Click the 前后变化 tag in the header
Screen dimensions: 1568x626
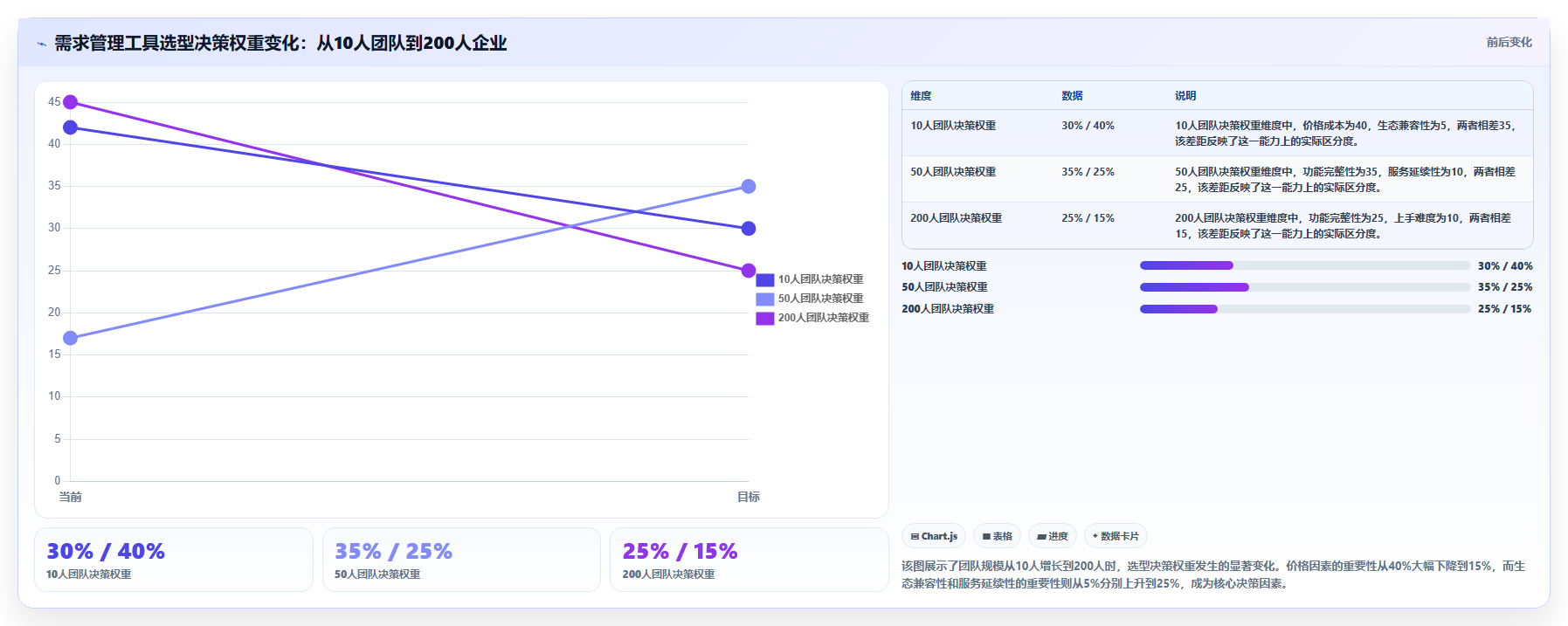tap(1509, 42)
